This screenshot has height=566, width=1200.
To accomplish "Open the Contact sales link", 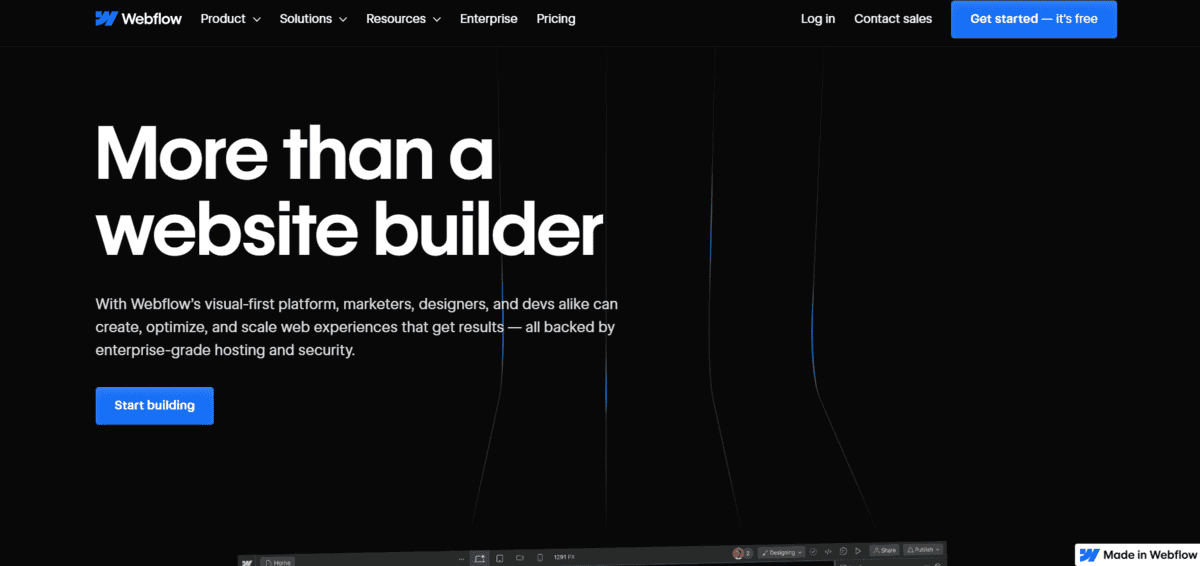I will click(x=892, y=19).
